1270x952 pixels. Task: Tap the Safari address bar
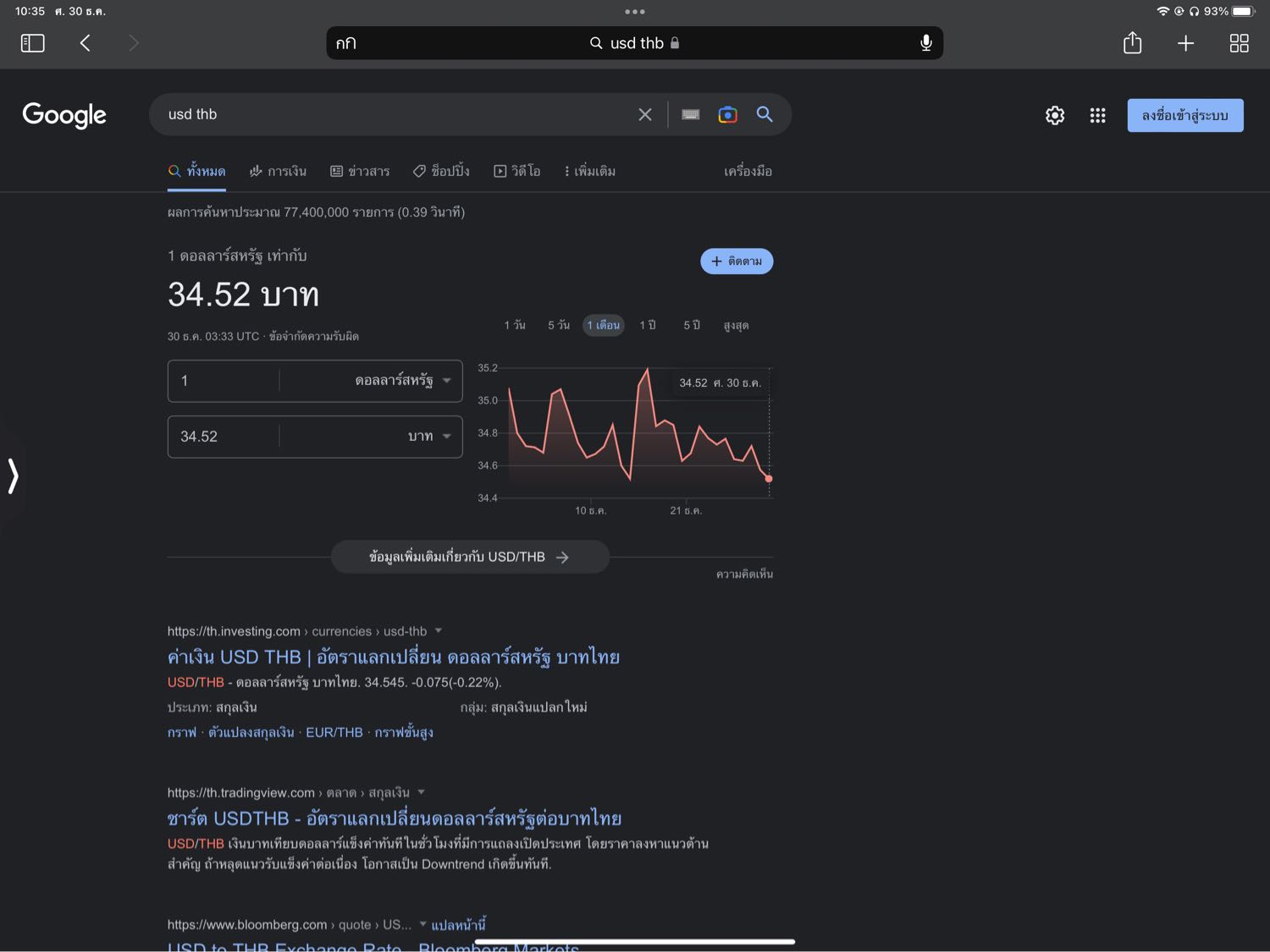tap(635, 43)
